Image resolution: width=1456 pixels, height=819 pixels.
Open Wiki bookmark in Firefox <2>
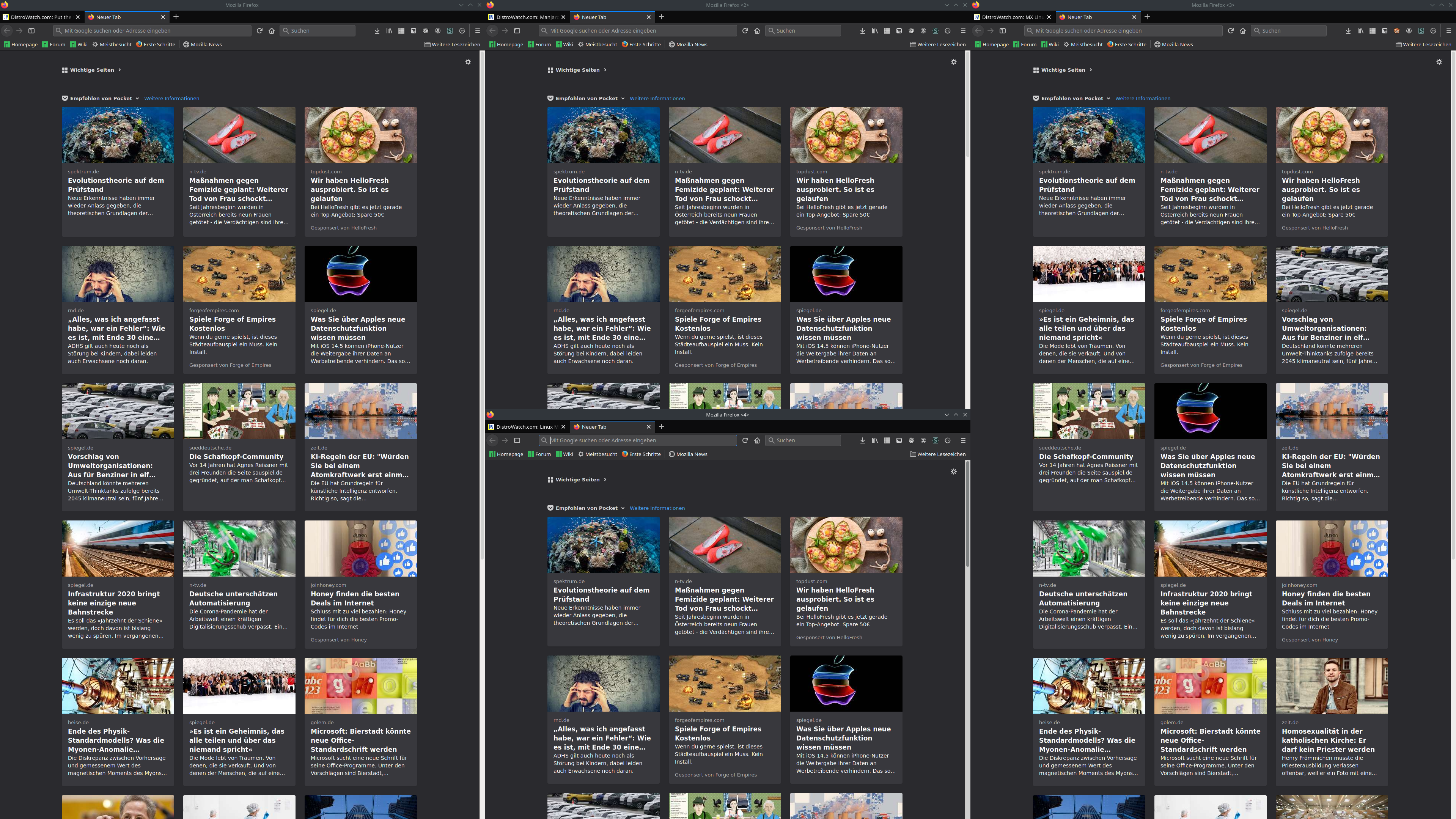click(564, 45)
